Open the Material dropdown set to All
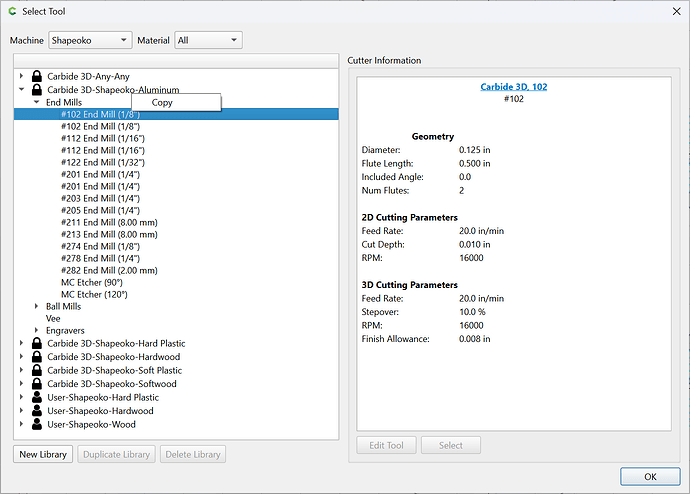This screenshot has width=690, height=494. pos(208,40)
